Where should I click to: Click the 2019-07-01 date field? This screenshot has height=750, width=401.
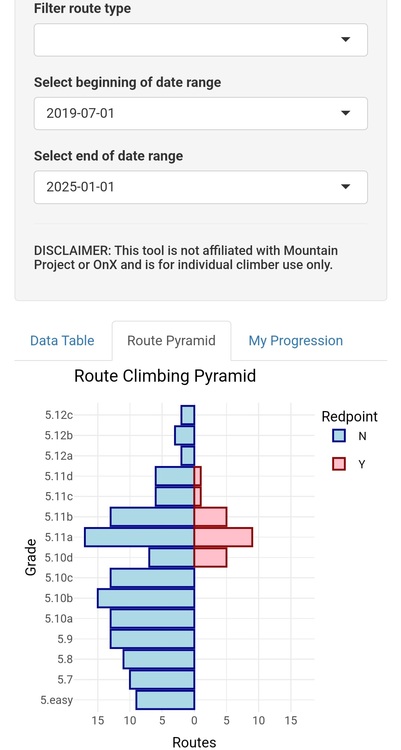(200, 113)
